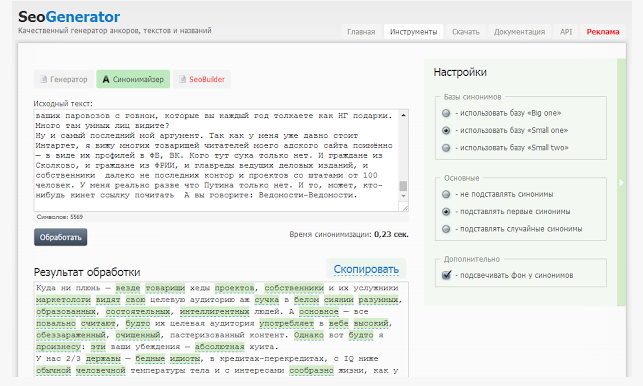Switch to the SeoBuilder tool tab
The image size is (643, 386).
pos(201,79)
